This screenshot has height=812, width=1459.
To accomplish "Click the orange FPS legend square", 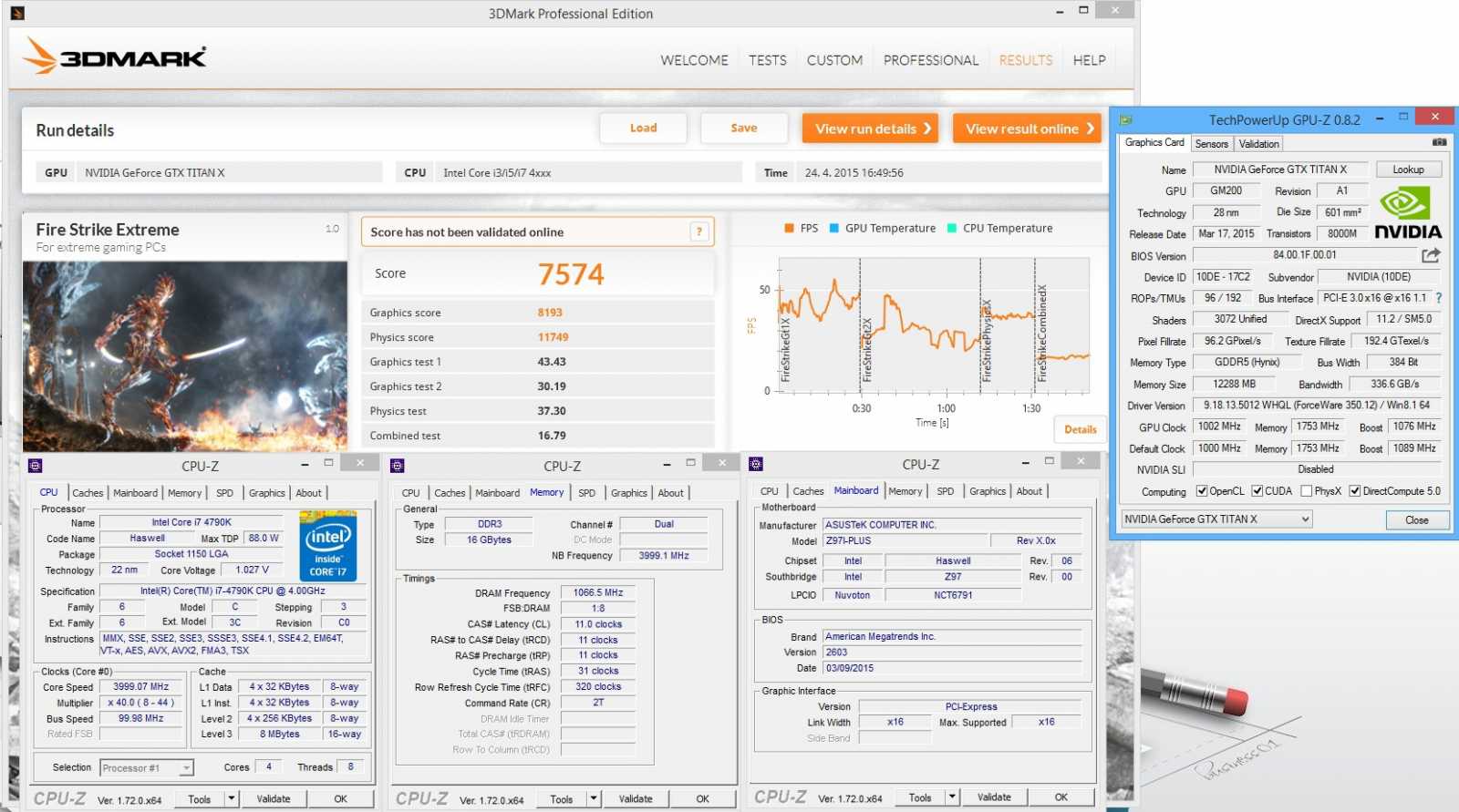I will 789,229.
